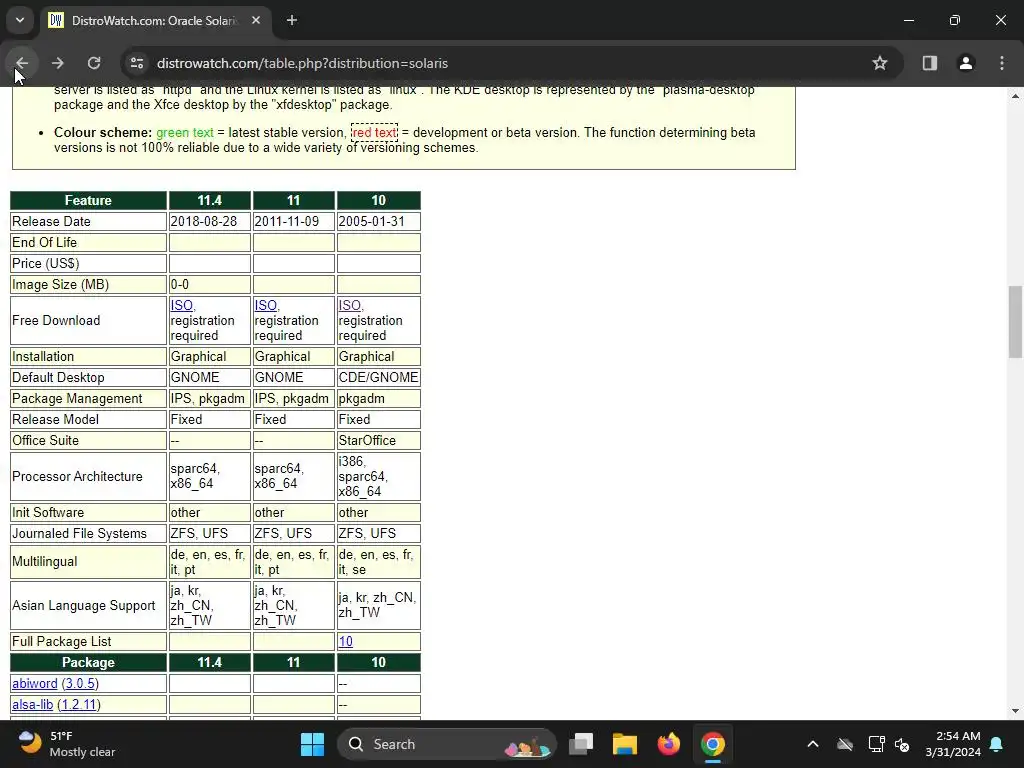Open tab search dropdown arrow
This screenshot has width=1024, height=768.
click(x=20, y=20)
